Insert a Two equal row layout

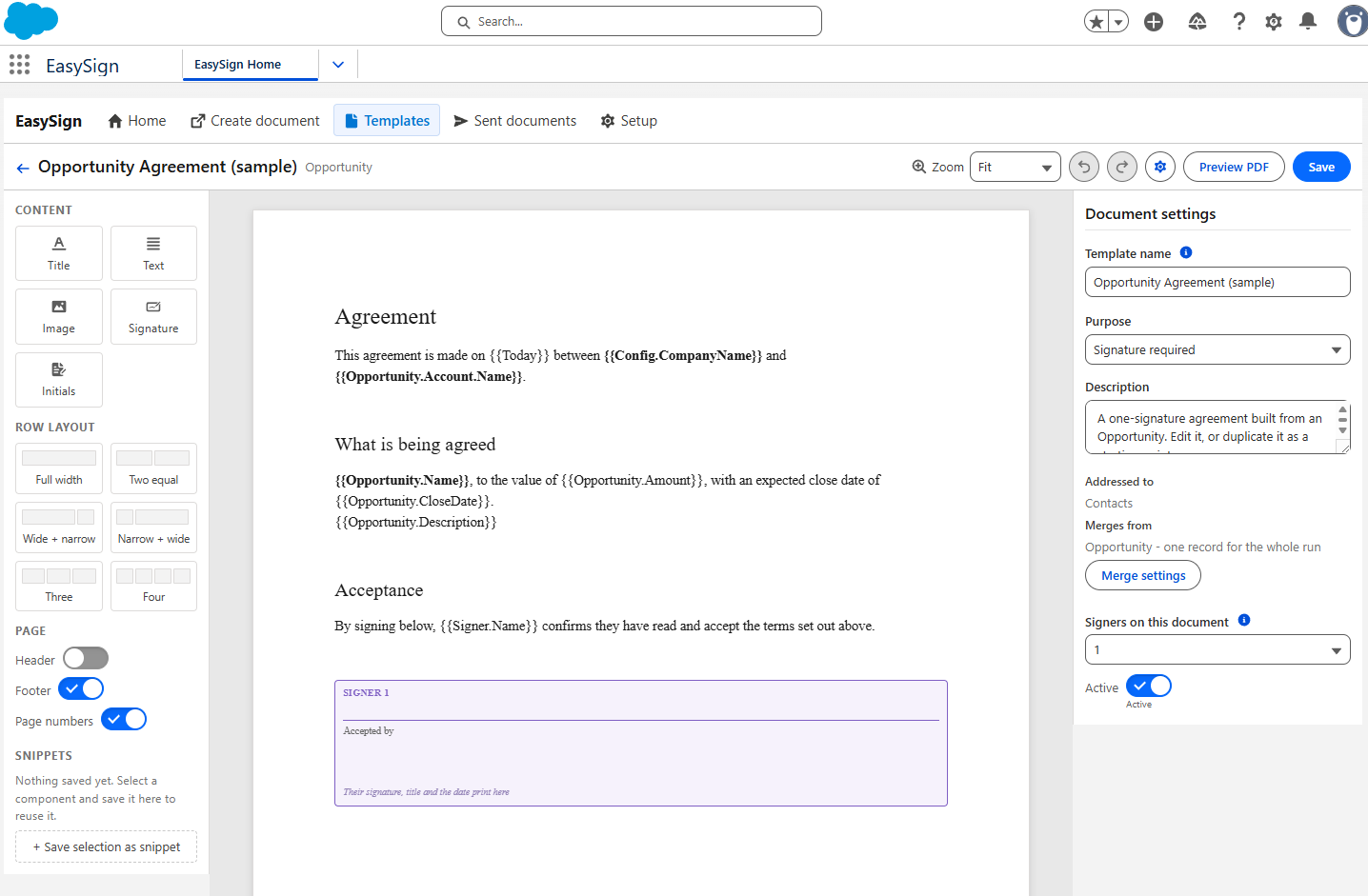tap(153, 468)
